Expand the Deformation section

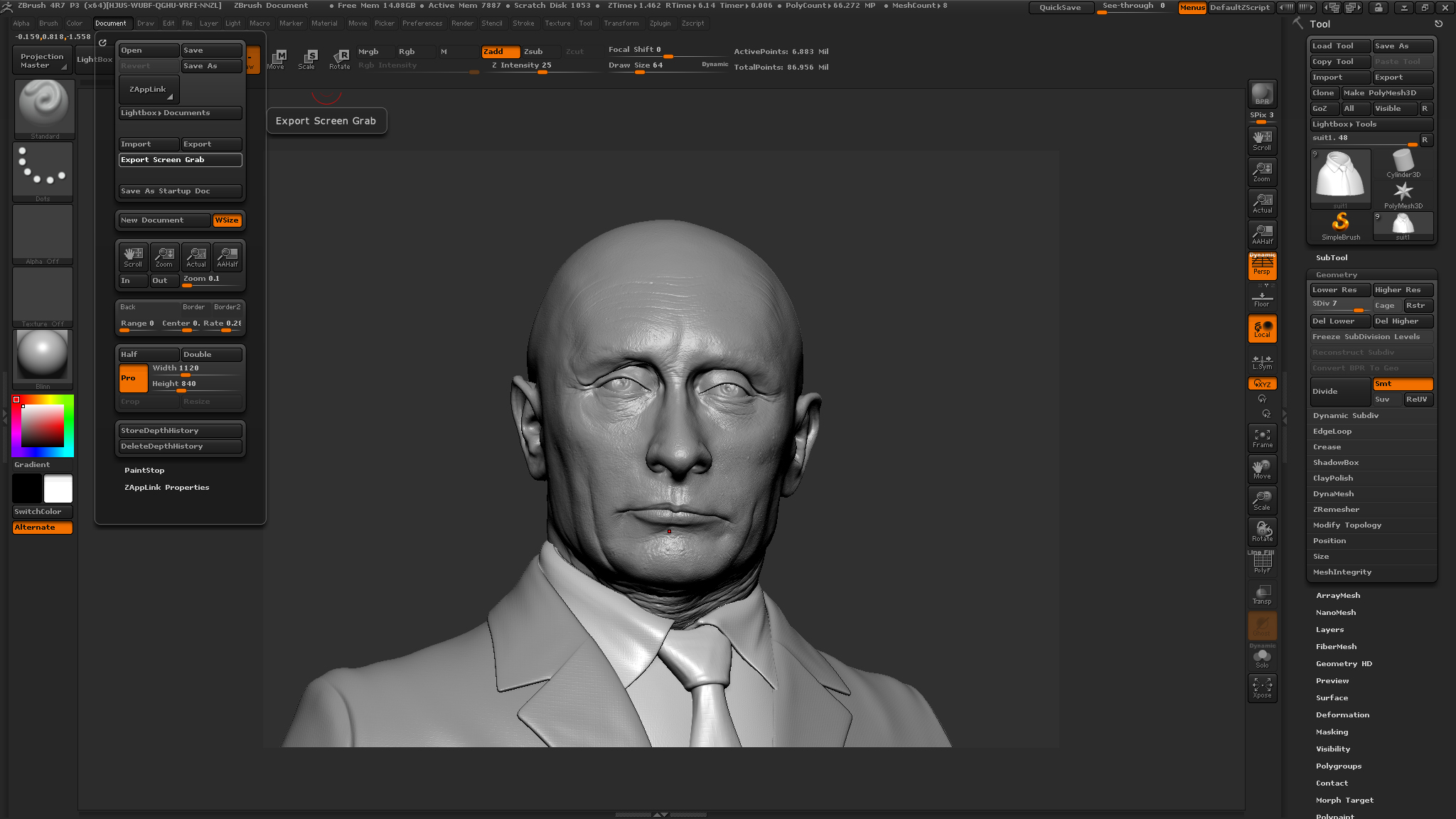[x=1342, y=715]
